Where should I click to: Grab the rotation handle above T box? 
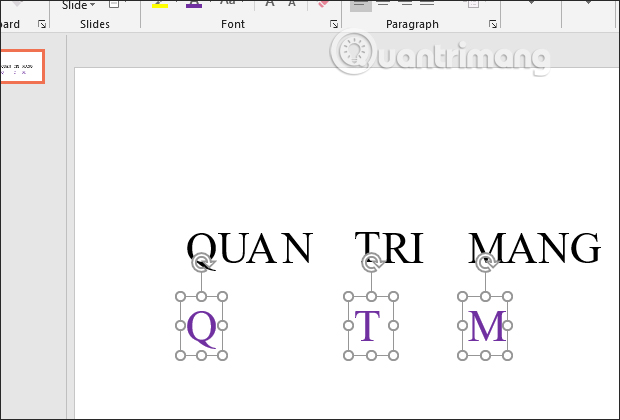click(x=371, y=263)
